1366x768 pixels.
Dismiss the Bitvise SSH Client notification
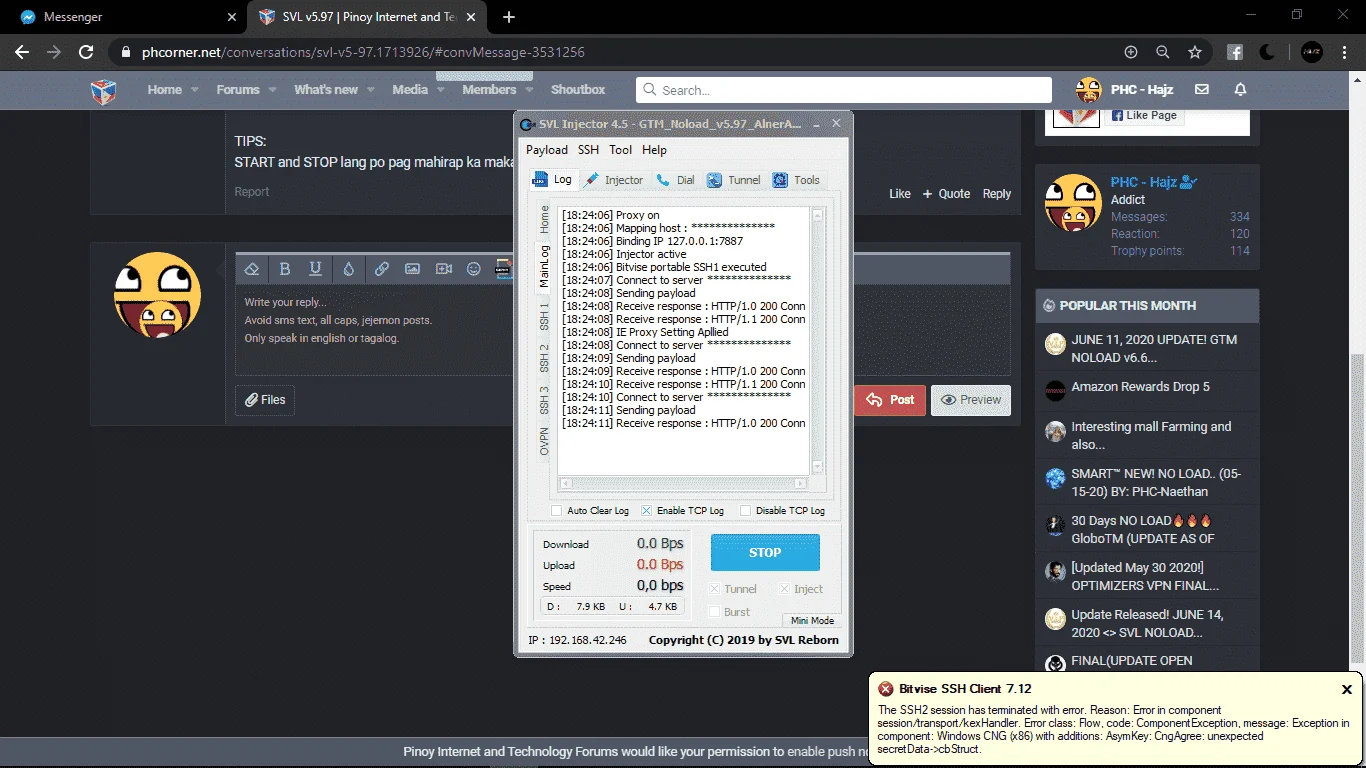pyautogui.click(x=1347, y=689)
